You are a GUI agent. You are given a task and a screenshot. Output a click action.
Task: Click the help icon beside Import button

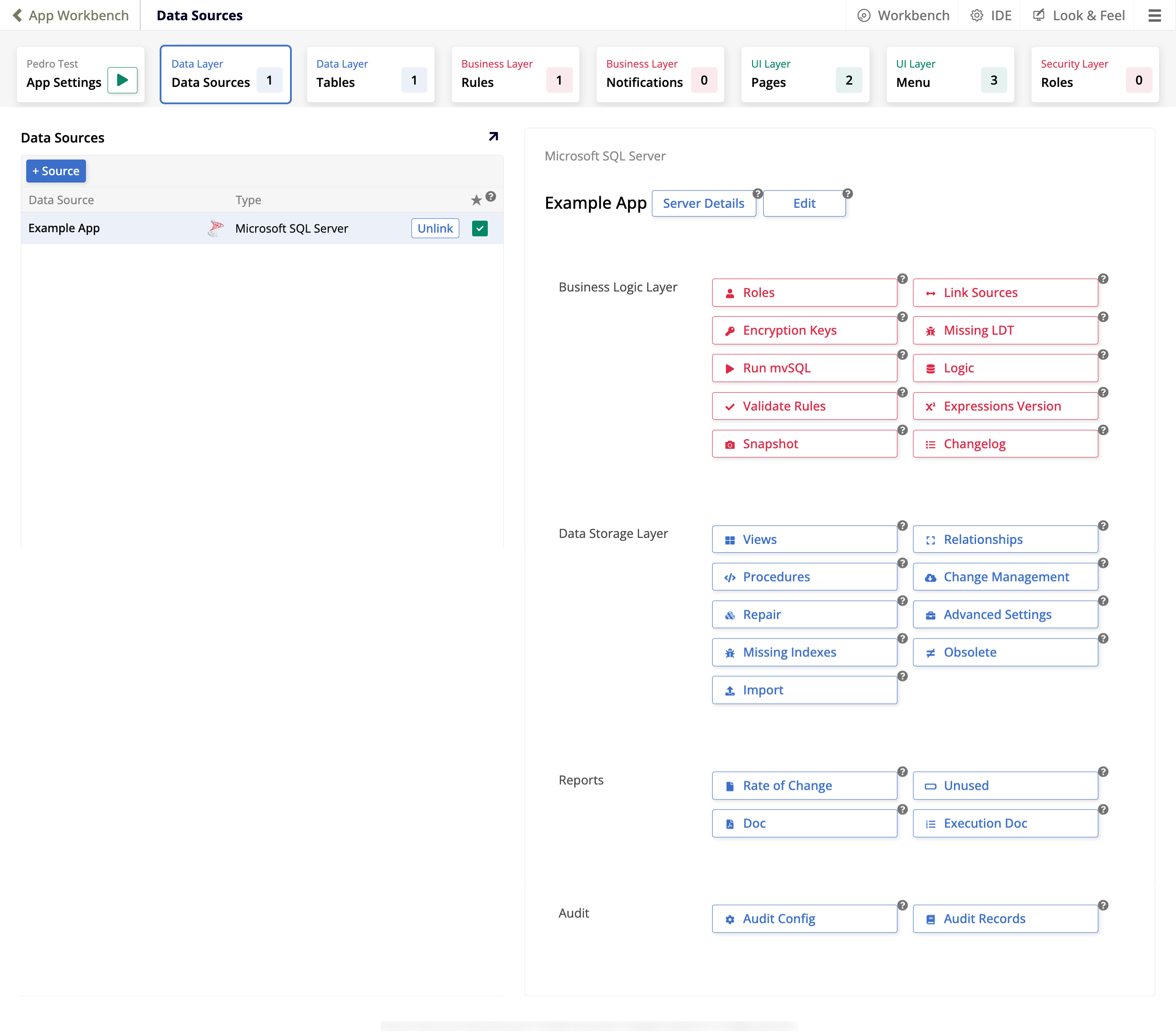click(x=902, y=676)
